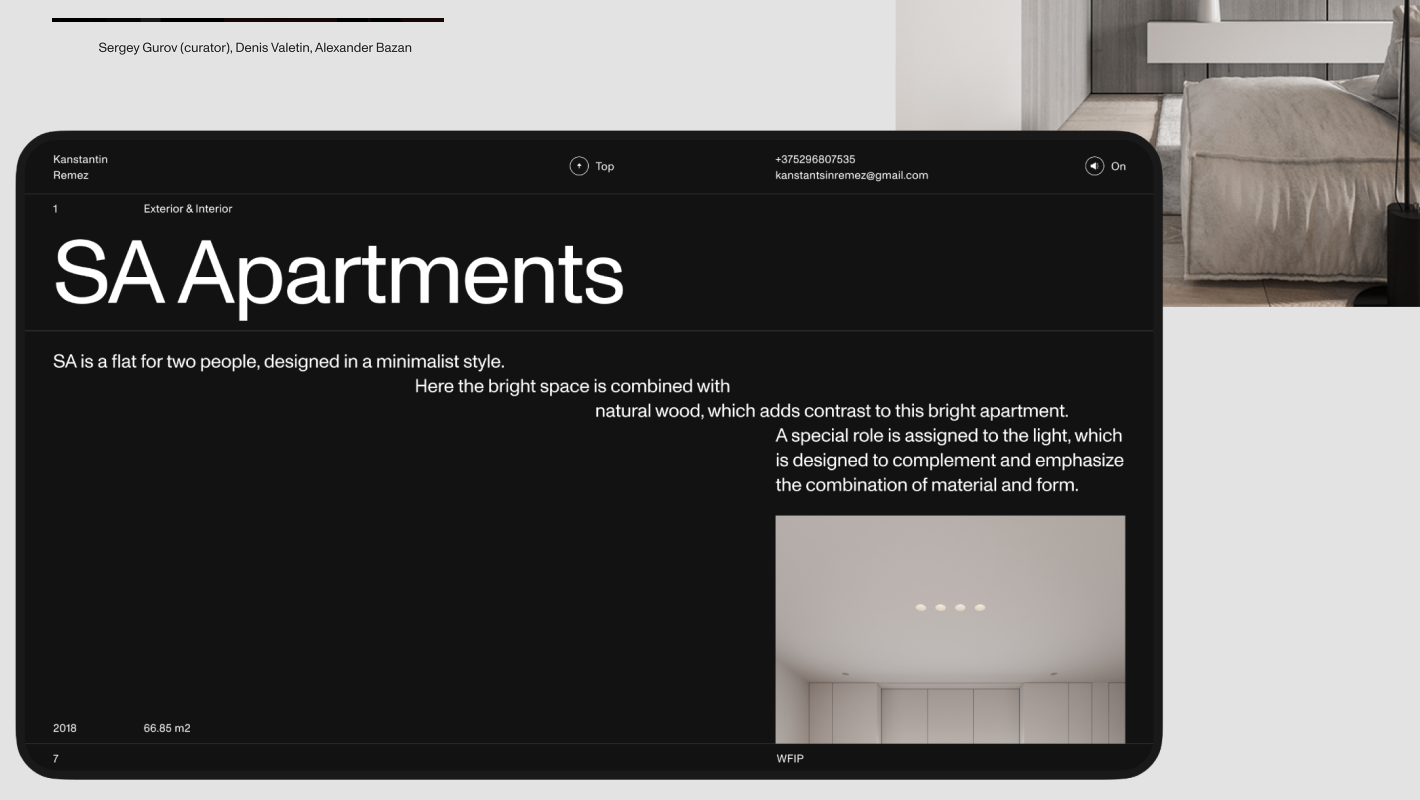
Task: Click the black progress bar at top
Action: 247,19
